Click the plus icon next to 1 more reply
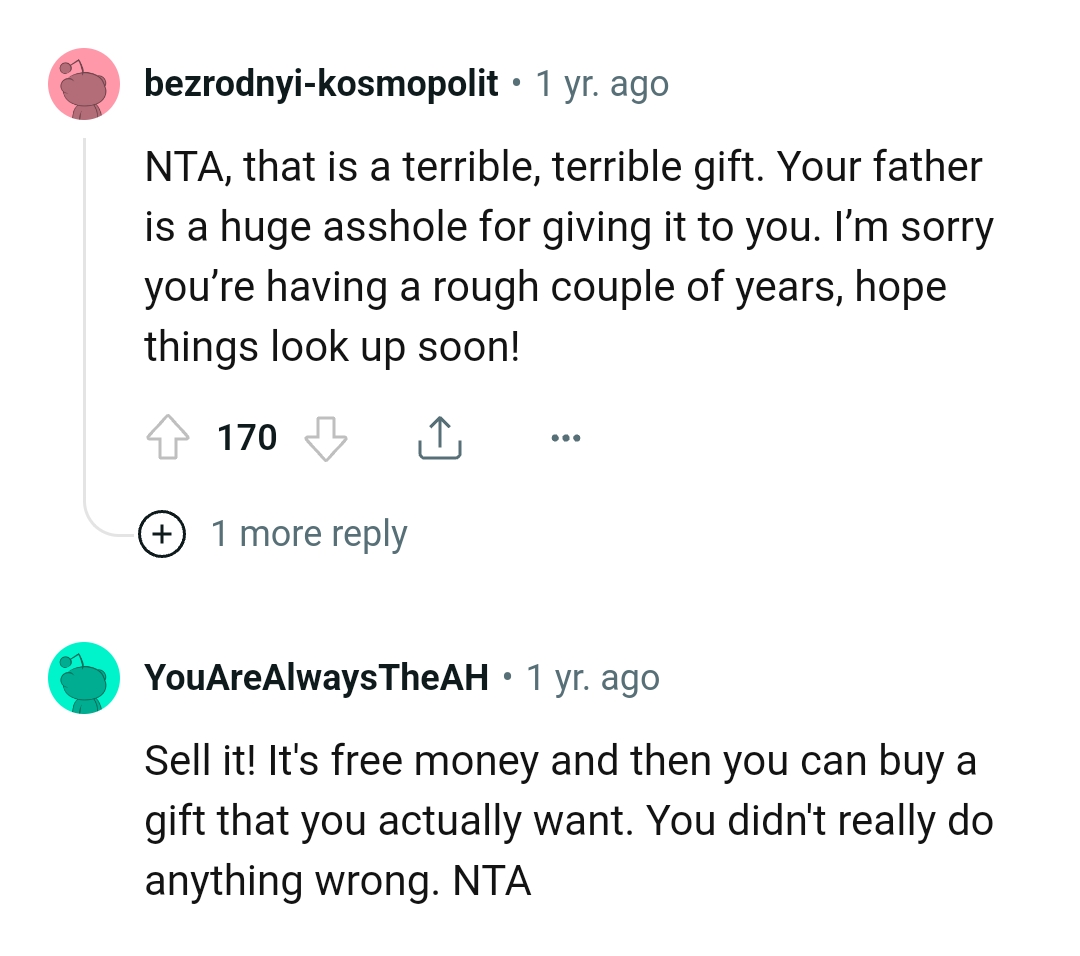 coord(161,533)
